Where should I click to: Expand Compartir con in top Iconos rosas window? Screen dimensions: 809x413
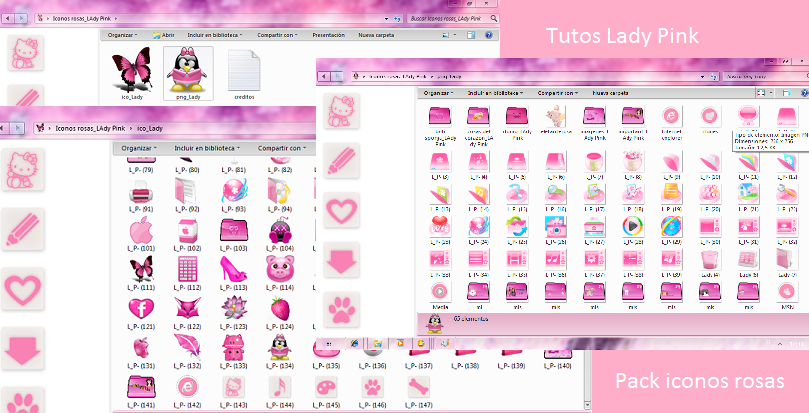pyautogui.click(x=278, y=35)
